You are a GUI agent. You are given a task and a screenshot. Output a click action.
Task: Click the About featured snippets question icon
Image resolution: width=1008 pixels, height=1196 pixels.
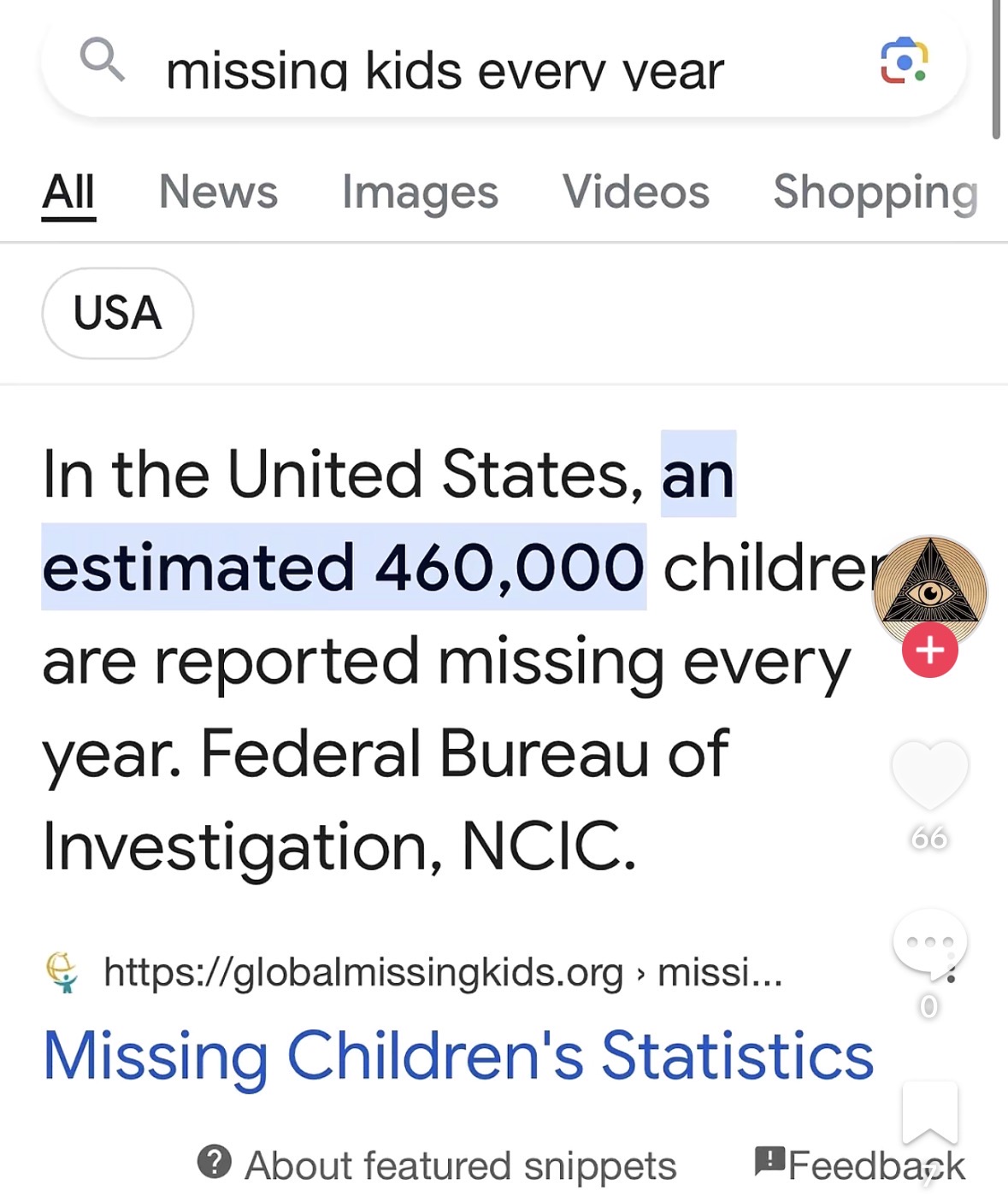coord(214,1163)
